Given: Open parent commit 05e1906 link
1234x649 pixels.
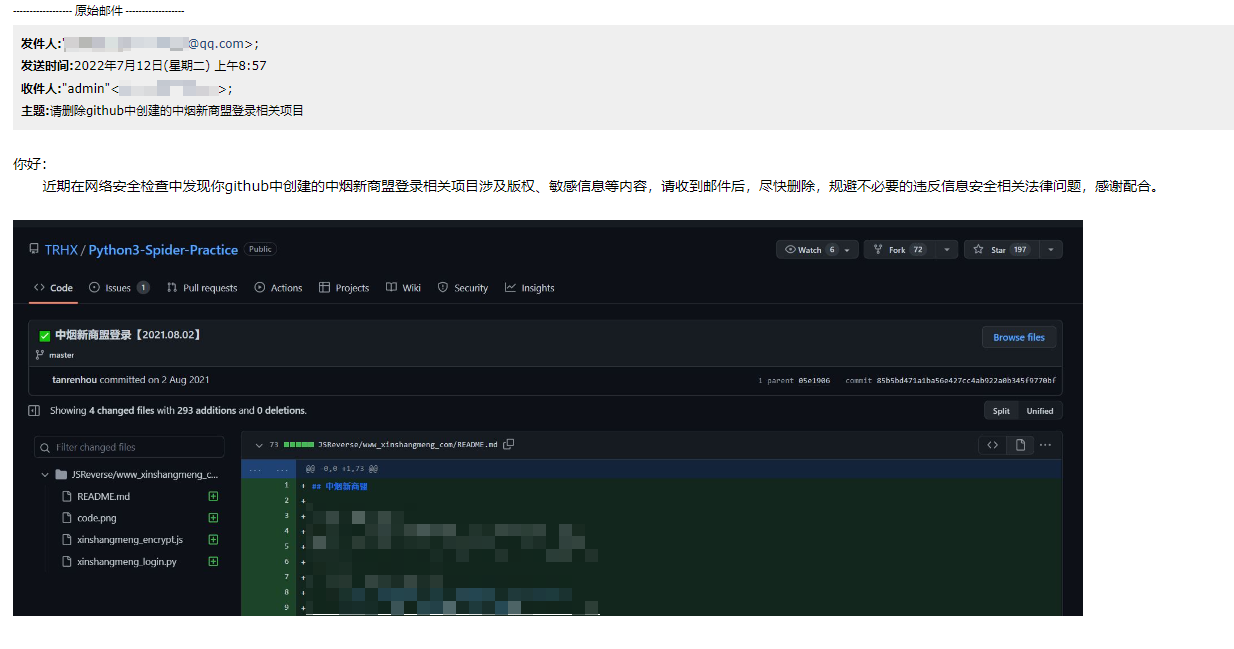Looking at the screenshot, I should tap(813, 380).
